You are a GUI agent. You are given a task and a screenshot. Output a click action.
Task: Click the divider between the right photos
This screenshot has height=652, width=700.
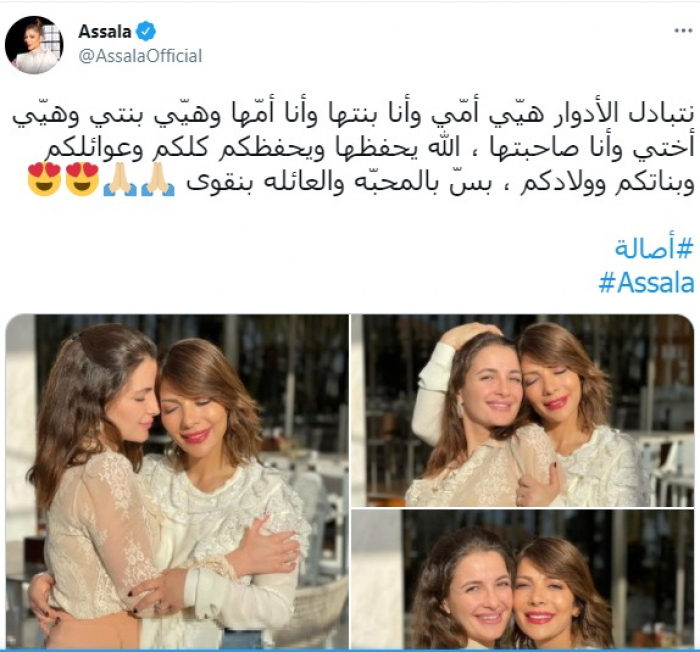pyautogui.click(x=523, y=508)
